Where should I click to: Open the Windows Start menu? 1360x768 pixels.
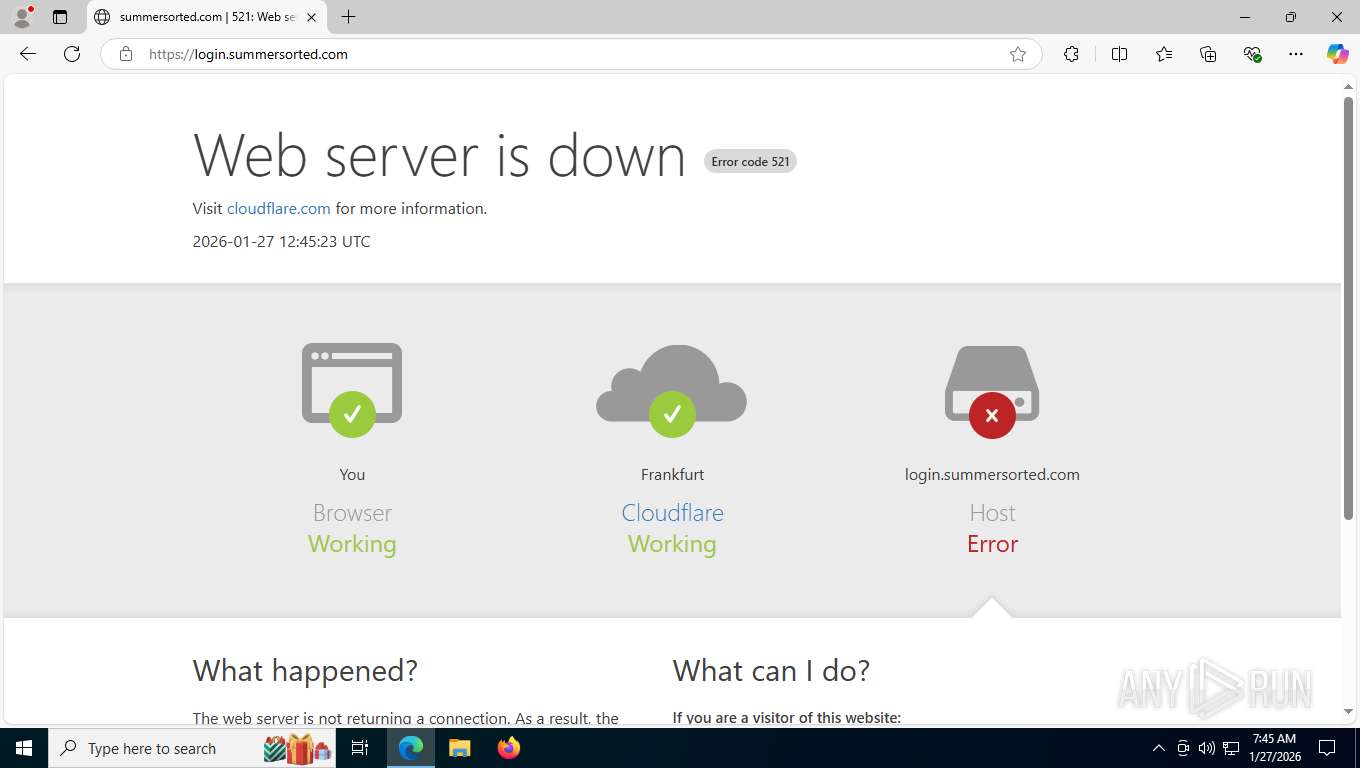(x=24, y=748)
